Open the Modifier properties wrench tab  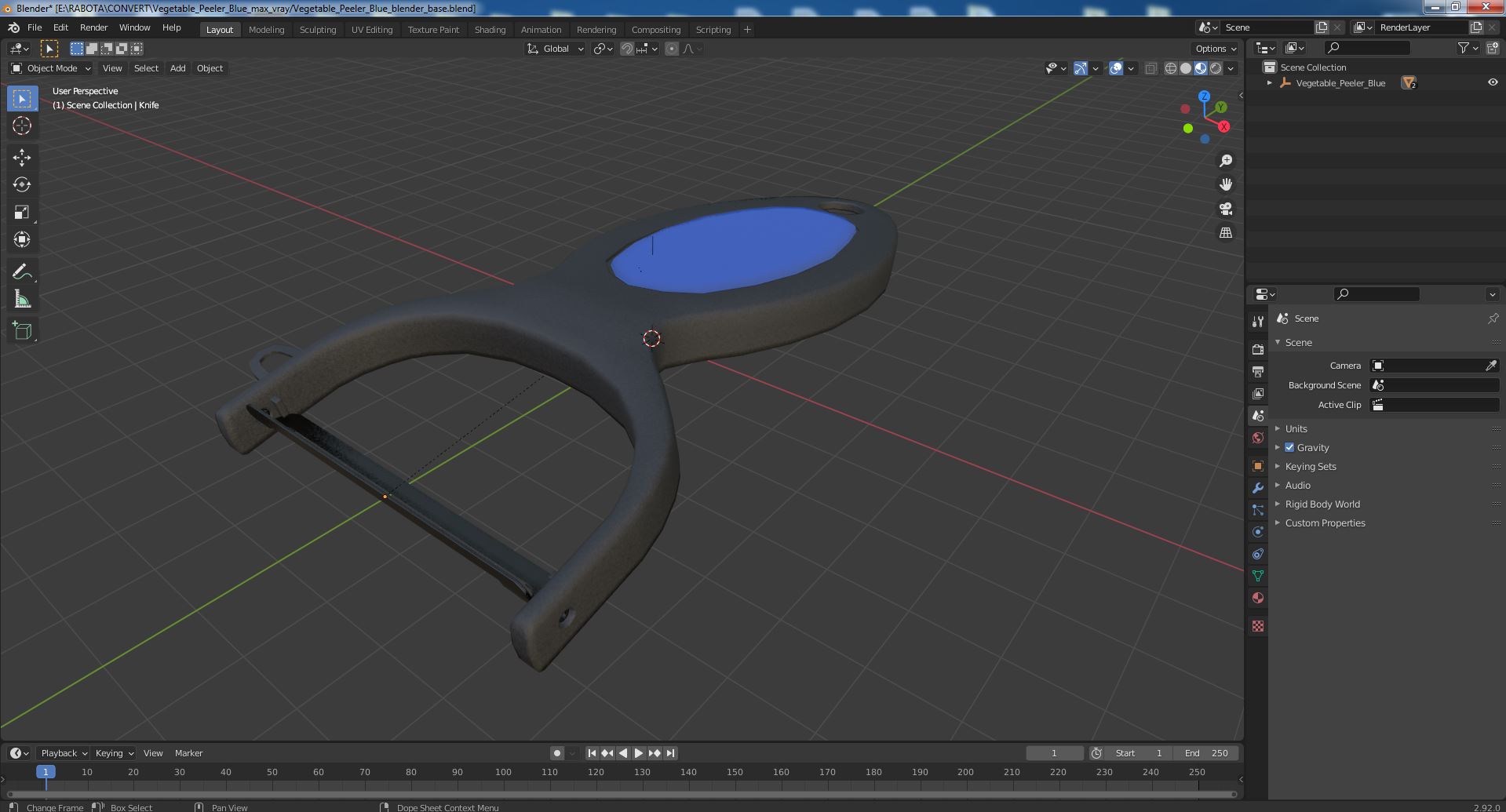1258,488
